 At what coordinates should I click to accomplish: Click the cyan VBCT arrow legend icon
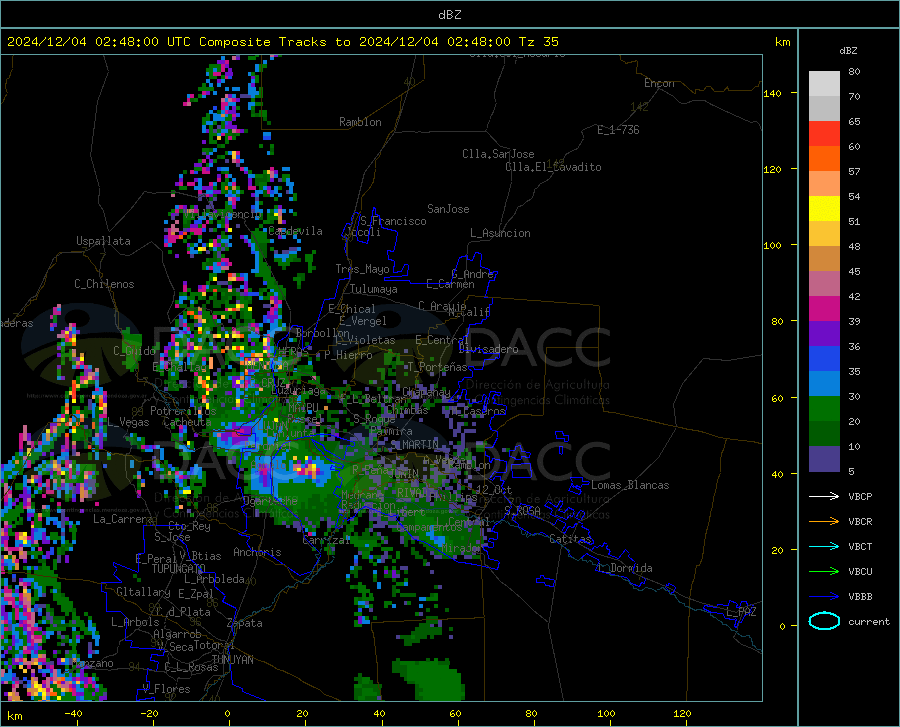824,546
